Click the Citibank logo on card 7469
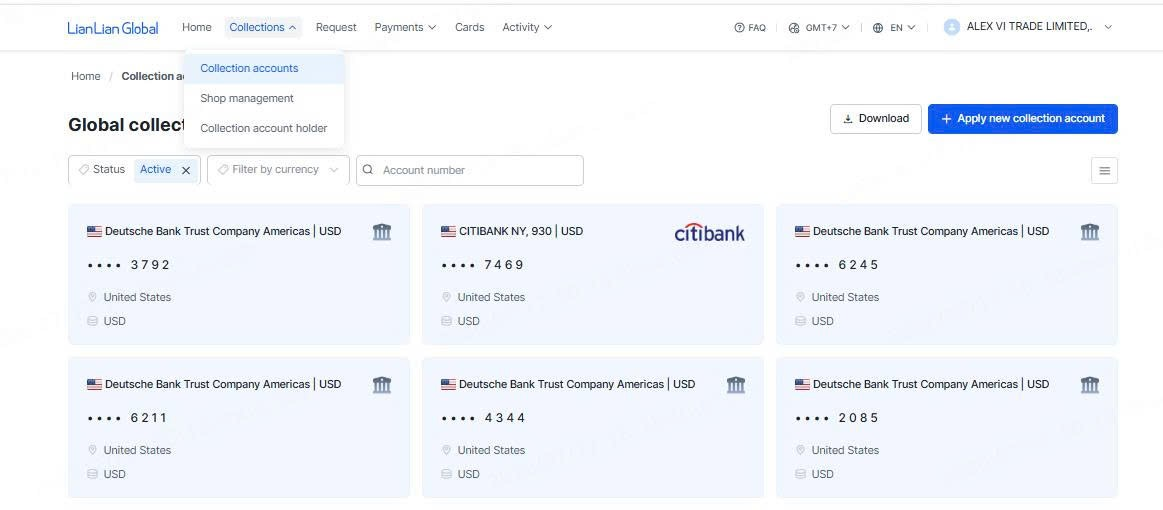 (710, 233)
